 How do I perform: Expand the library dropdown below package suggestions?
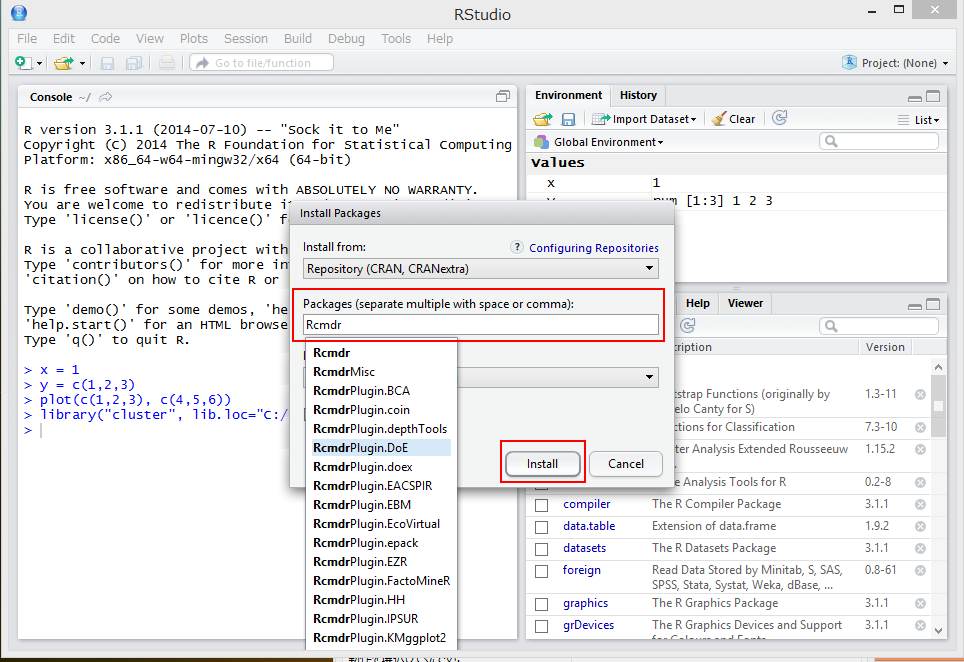(x=649, y=377)
